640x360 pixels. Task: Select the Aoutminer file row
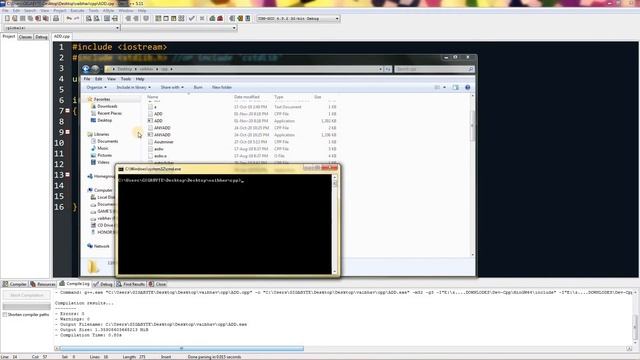pyautogui.click(x=242, y=142)
